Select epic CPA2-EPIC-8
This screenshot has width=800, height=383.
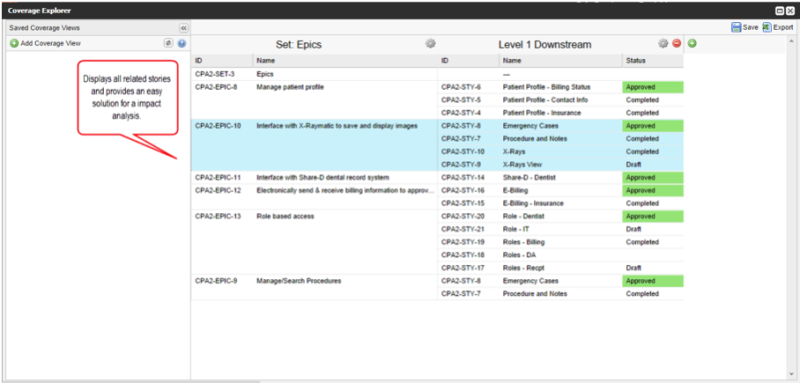click(x=216, y=87)
